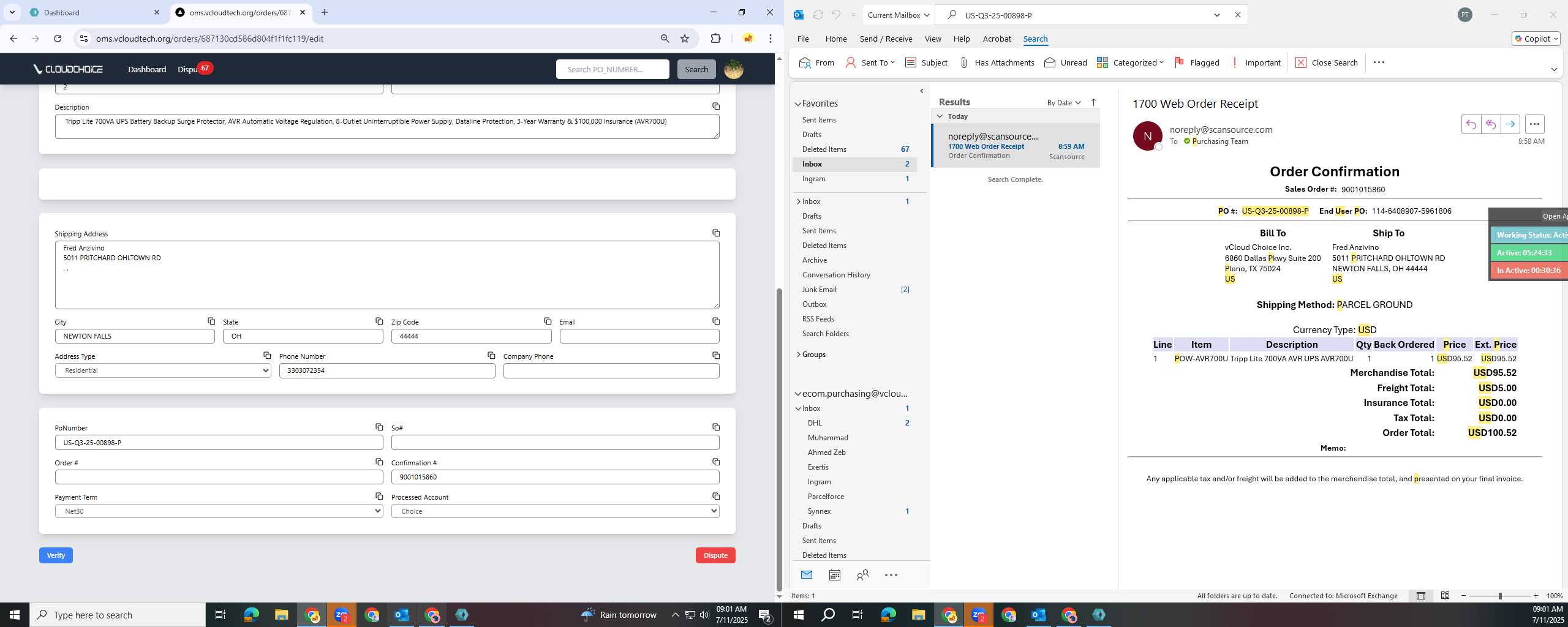
Task: Collapse the Favorites folder group
Action: click(x=798, y=104)
